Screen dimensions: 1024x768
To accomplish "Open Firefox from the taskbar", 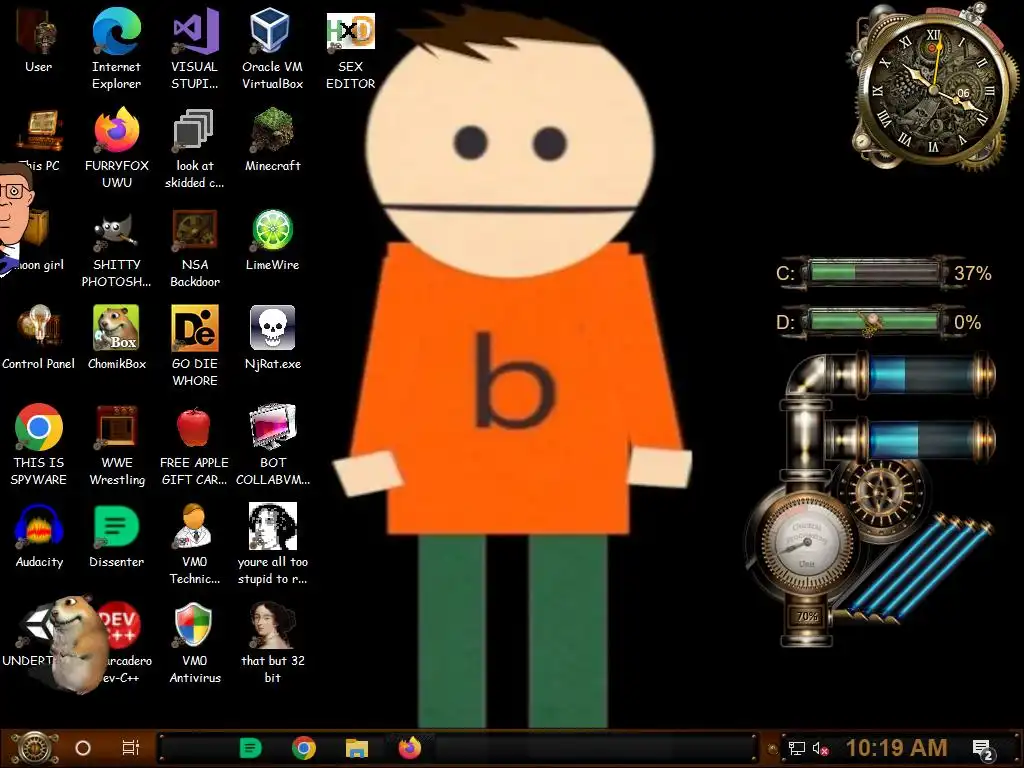I will [x=409, y=748].
